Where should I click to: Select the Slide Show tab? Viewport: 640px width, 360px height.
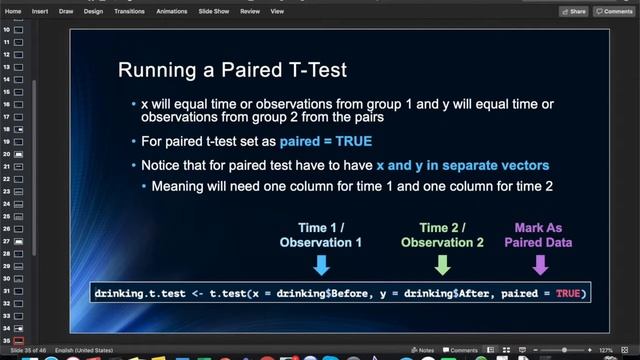[214, 11]
